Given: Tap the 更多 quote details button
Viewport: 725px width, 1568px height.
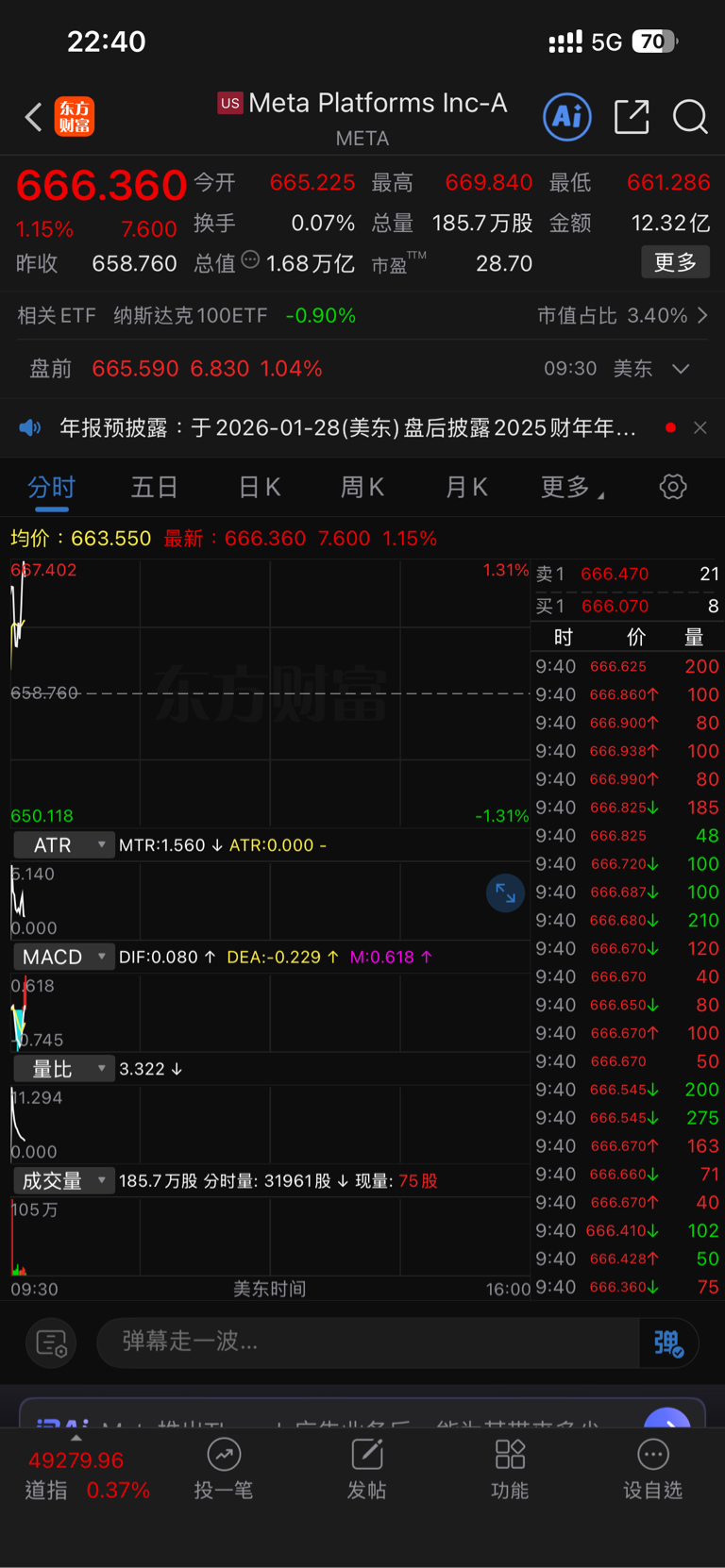Looking at the screenshot, I should click(675, 262).
